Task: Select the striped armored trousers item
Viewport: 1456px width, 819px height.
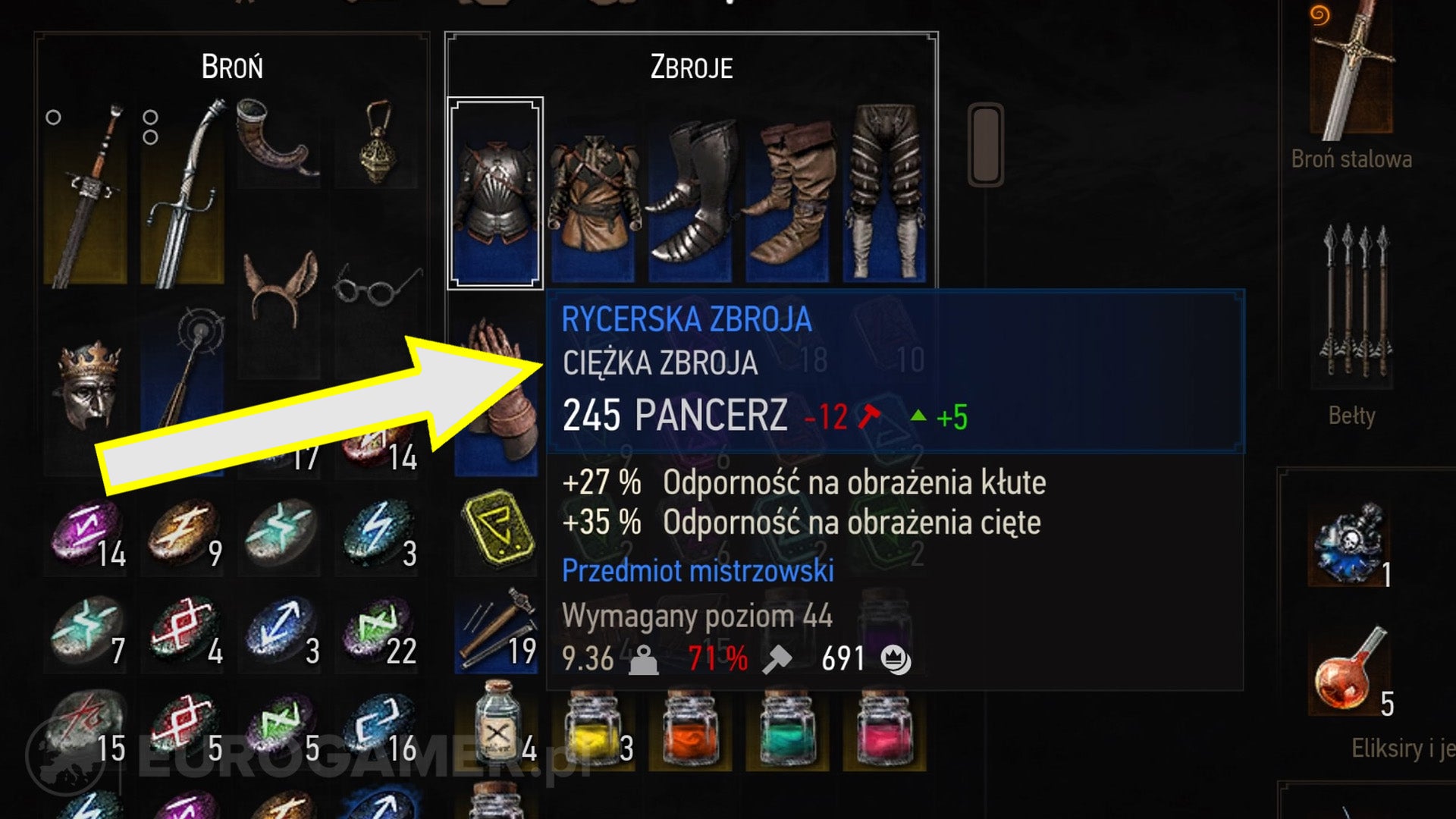Action: pos(884,193)
